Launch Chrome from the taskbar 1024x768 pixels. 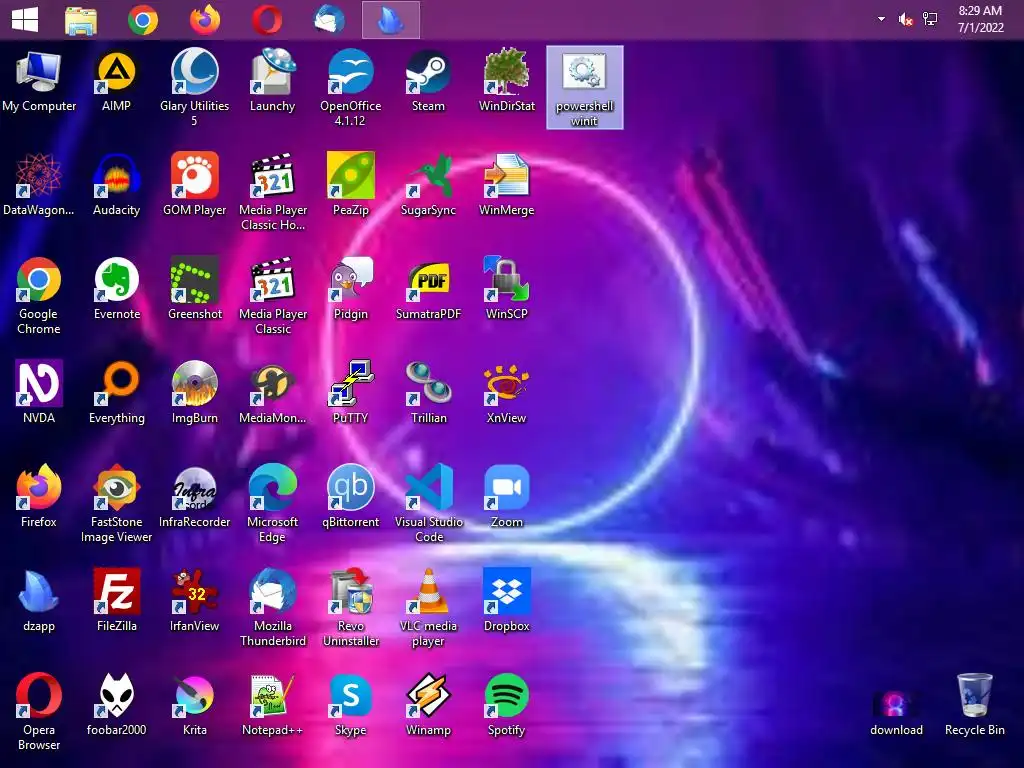(143, 20)
